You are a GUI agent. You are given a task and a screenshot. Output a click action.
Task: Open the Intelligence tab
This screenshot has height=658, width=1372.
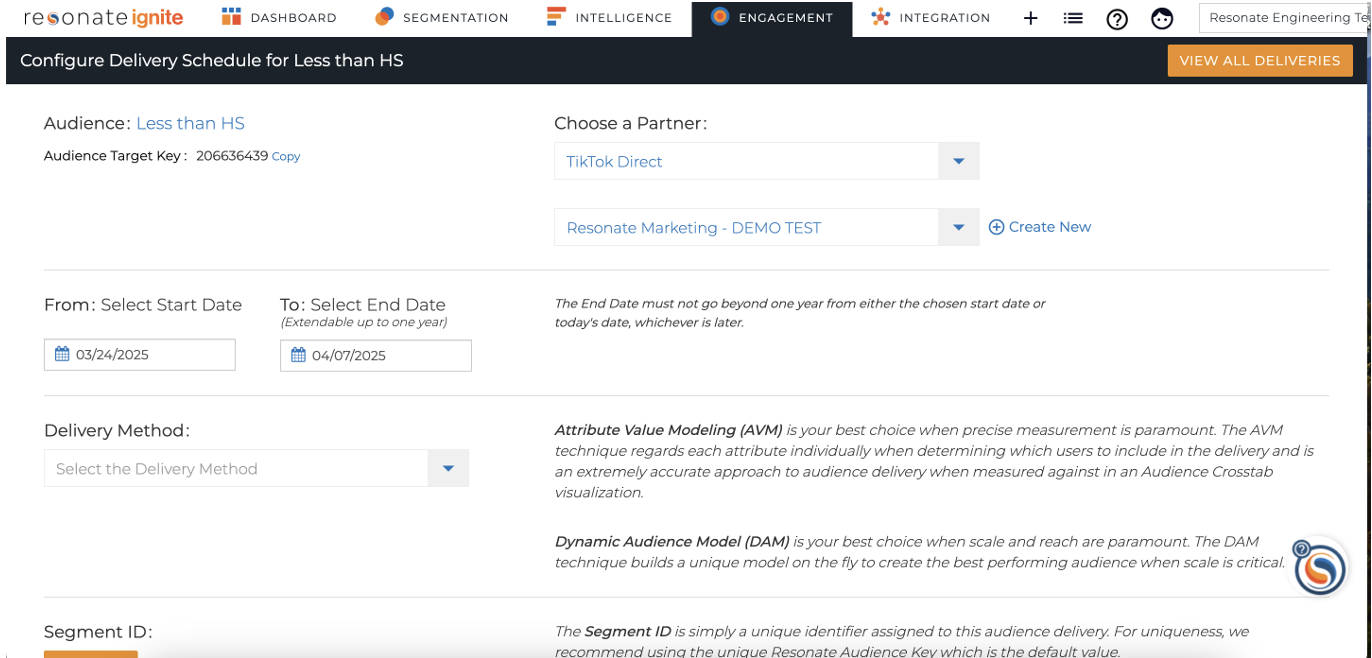coord(609,18)
